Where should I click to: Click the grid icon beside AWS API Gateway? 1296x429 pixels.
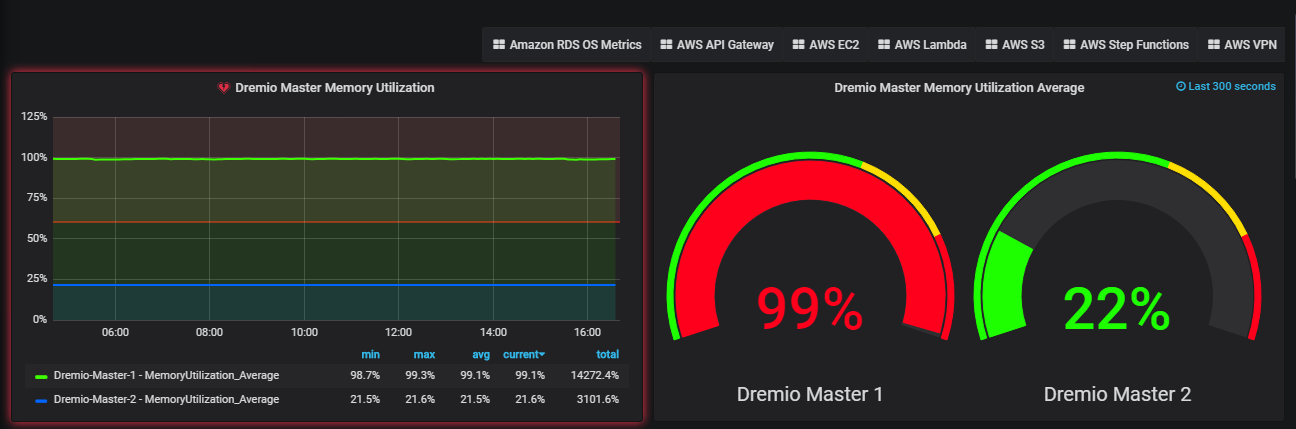pos(666,45)
